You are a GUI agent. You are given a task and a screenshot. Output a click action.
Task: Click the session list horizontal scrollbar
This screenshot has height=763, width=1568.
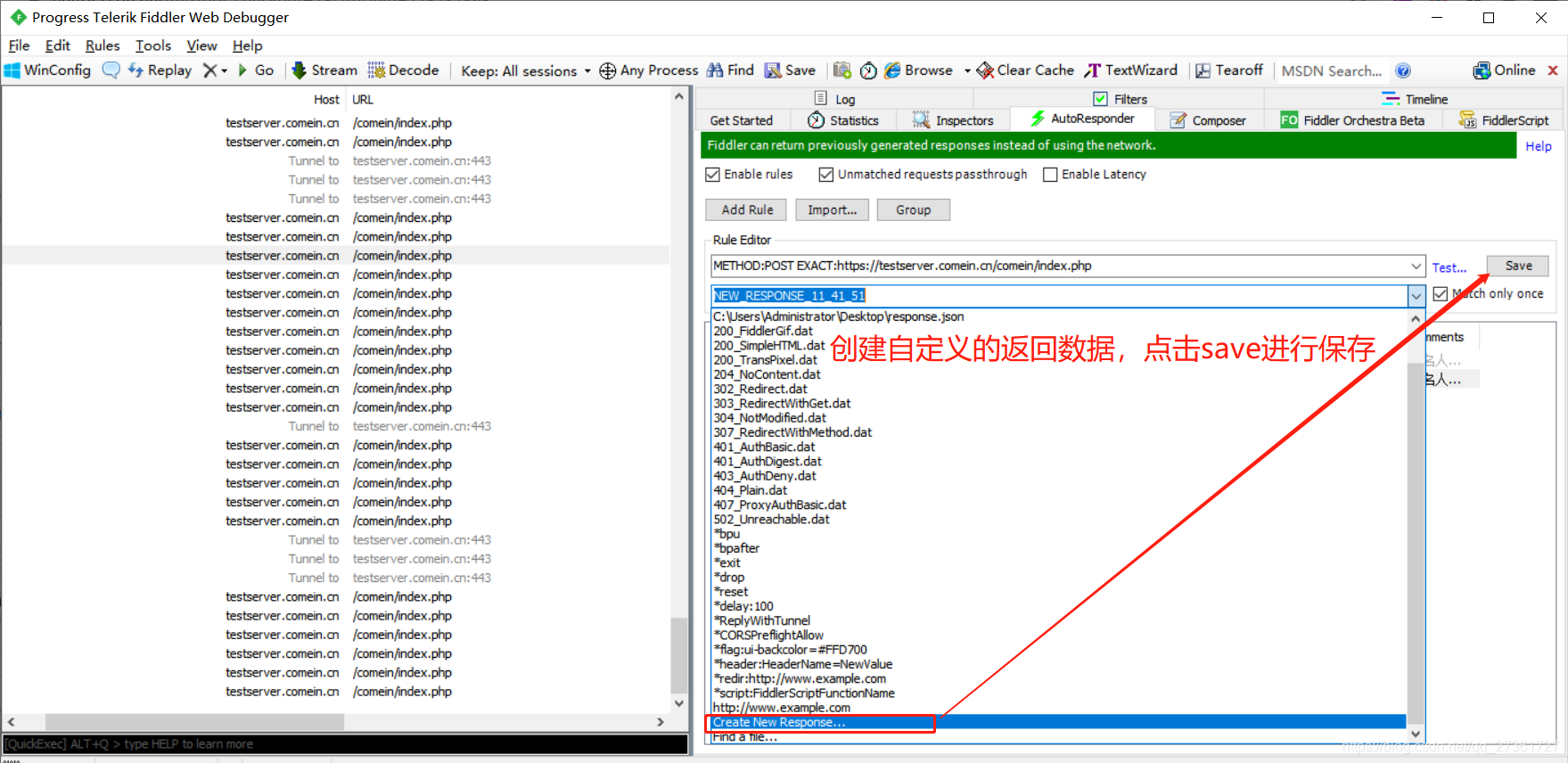click(334, 722)
